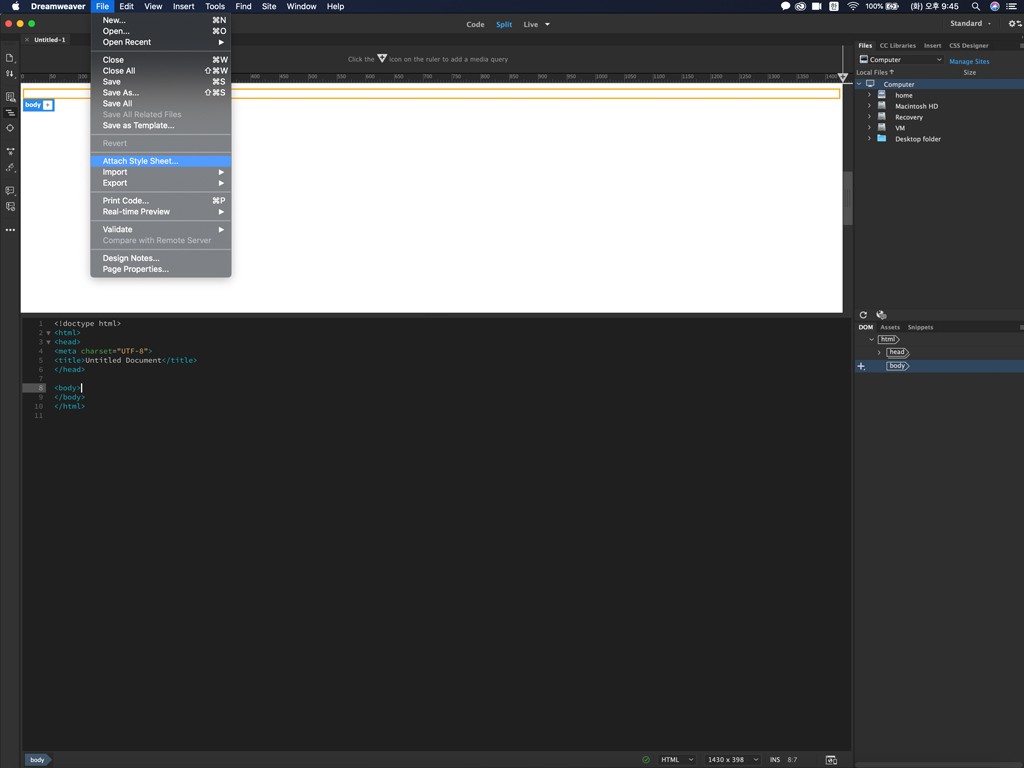This screenshot has width=1024, height=768.
Task: Open the Validate submenu
Action: point(161,229)
